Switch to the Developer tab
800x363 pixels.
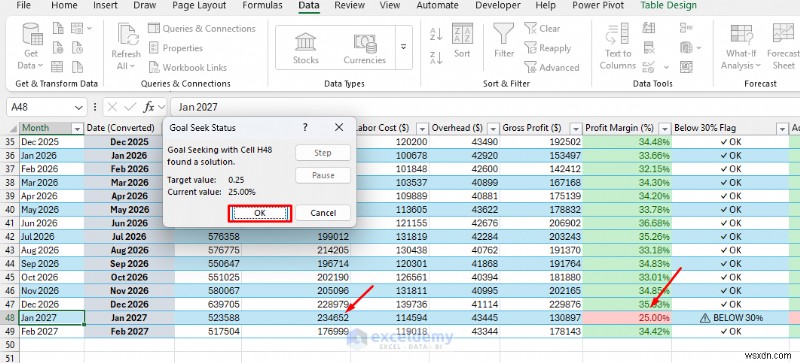pyautogui.click(x=497, y=6)
